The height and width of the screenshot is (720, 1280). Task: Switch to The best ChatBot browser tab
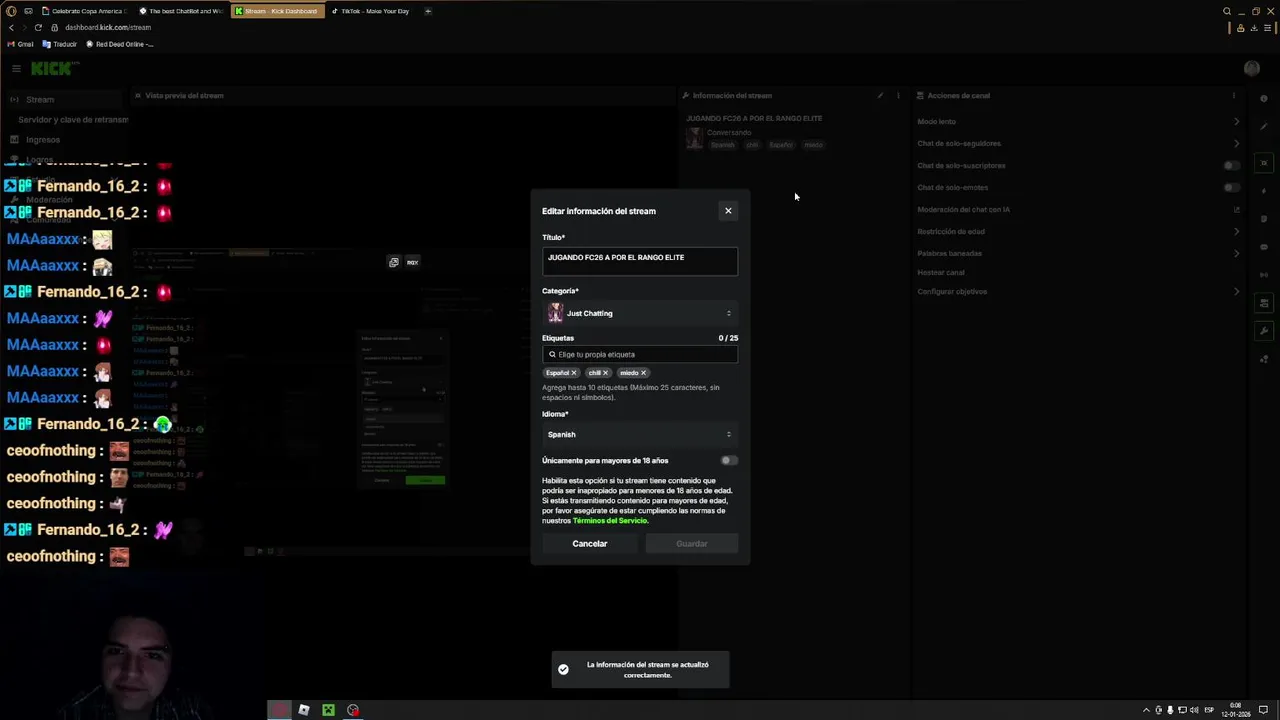(x=182, y=11)
